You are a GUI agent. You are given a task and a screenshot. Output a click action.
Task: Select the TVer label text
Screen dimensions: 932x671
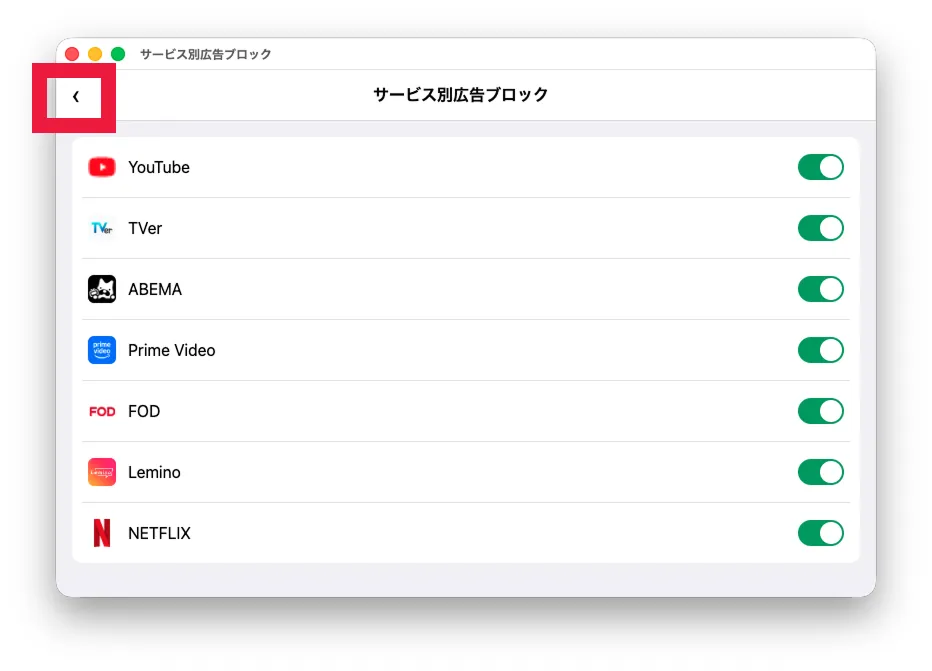145,228
